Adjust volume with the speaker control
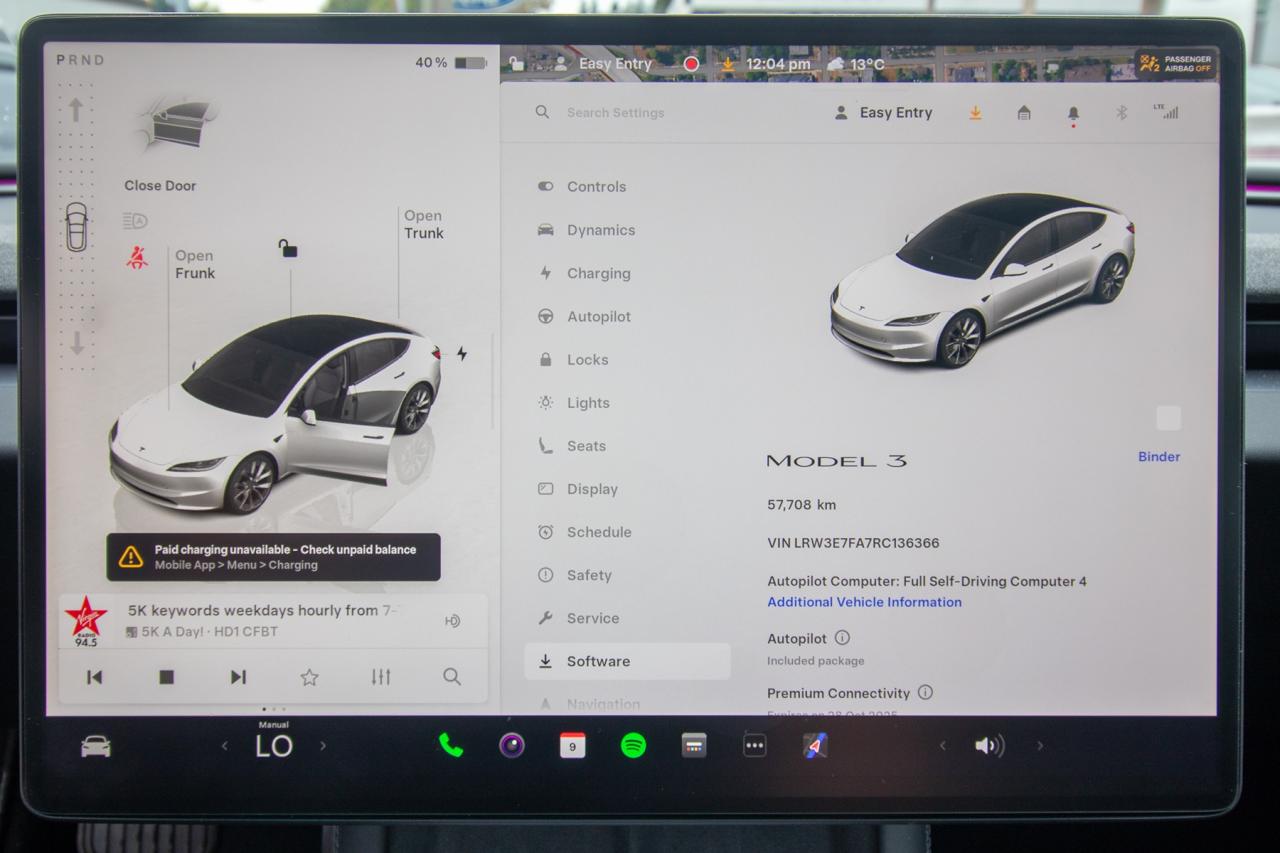Screen dimensions: 1280x853 pyautogui.click(x=988, y=745)
